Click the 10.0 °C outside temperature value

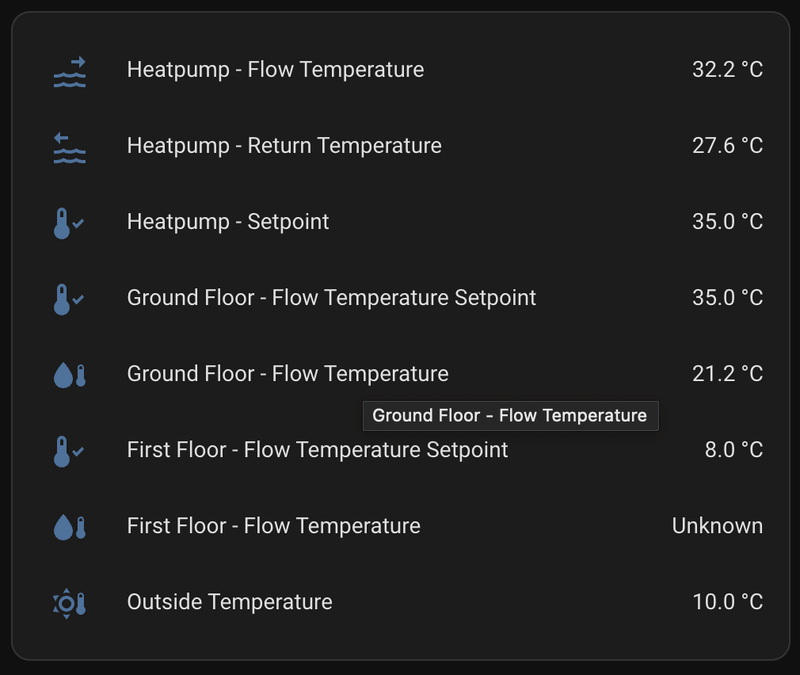coord(727,602)
